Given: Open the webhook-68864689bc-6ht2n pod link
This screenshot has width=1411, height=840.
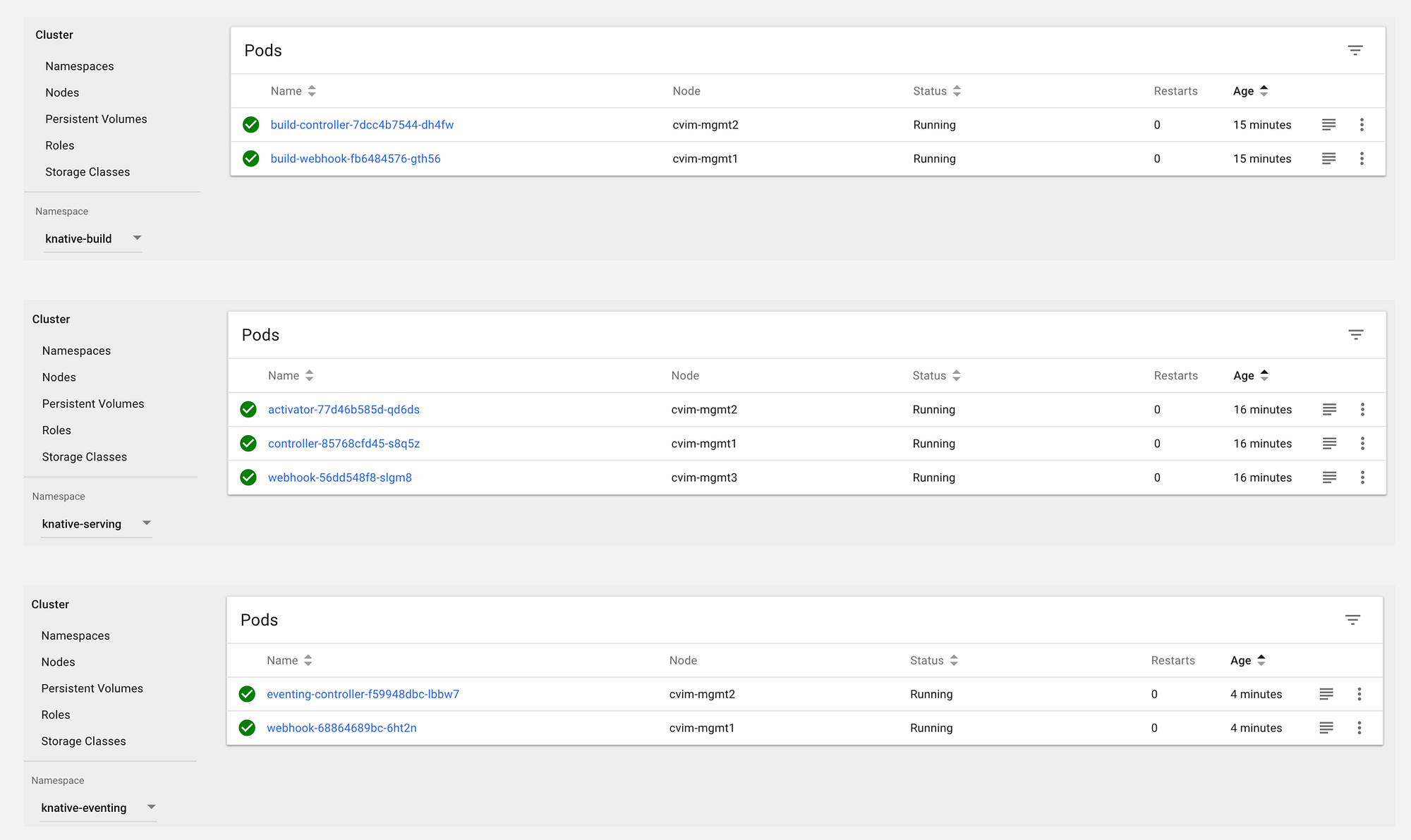Looking at the screenshot, I should [x=341, y=728].
